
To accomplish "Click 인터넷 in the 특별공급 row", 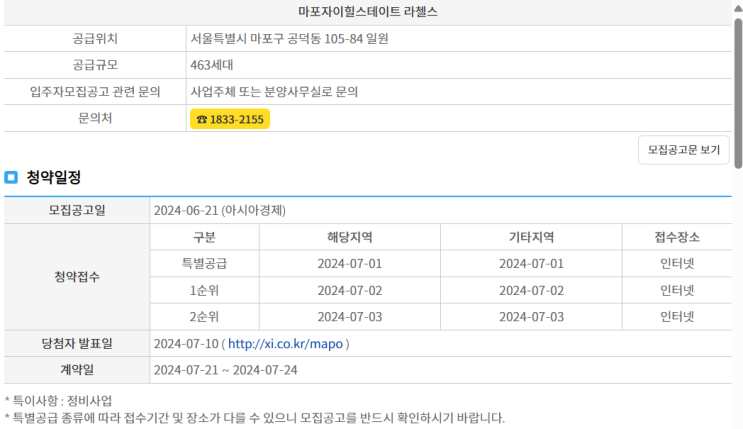I will [677, 264].
